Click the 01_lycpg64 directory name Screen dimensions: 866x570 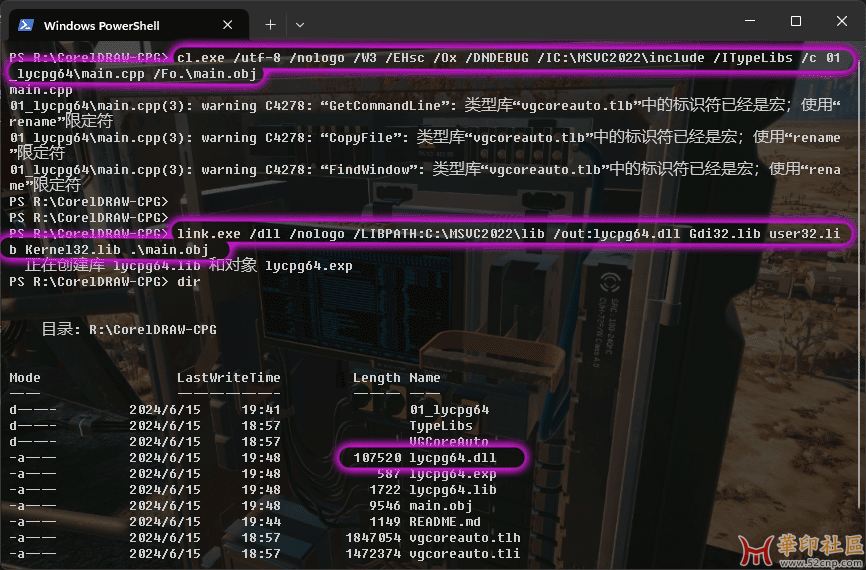point(449,410)
